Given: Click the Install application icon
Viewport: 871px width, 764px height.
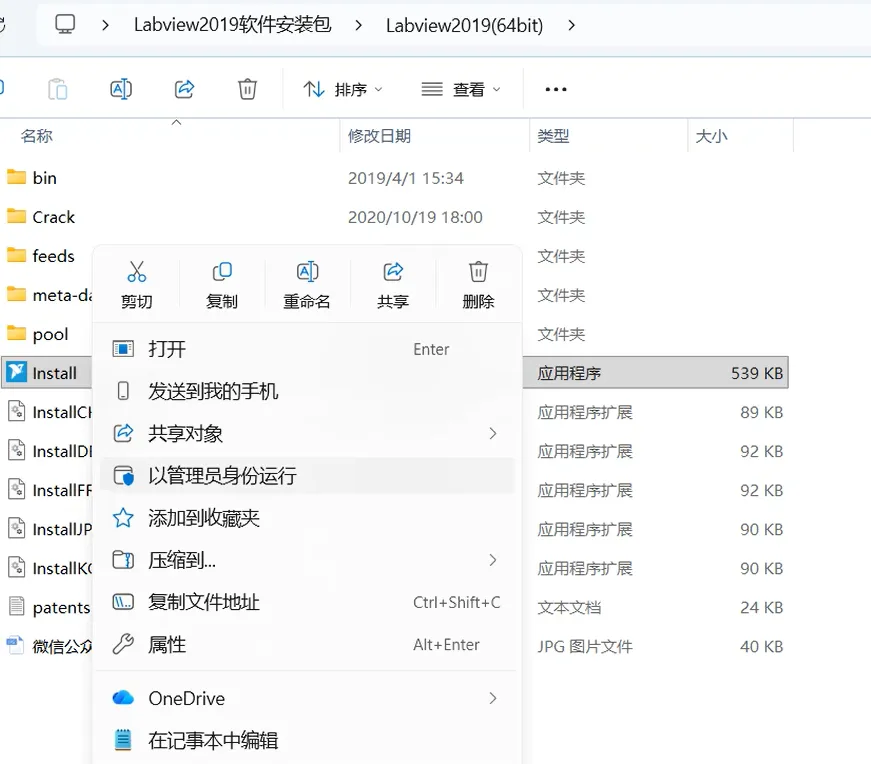Looking at the screenshot, I should click(x=17, y=372).
